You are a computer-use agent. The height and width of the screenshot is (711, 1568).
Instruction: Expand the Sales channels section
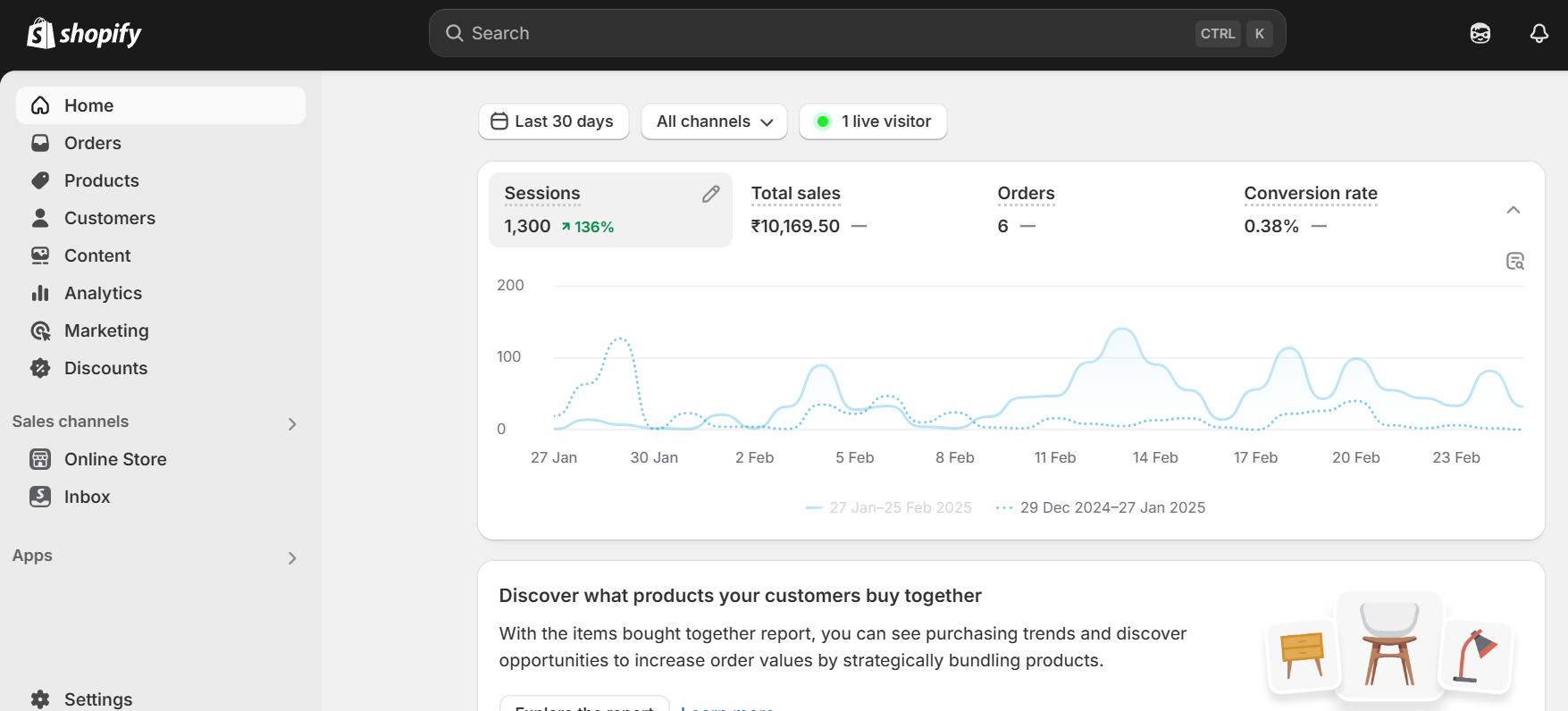point(291,423)
